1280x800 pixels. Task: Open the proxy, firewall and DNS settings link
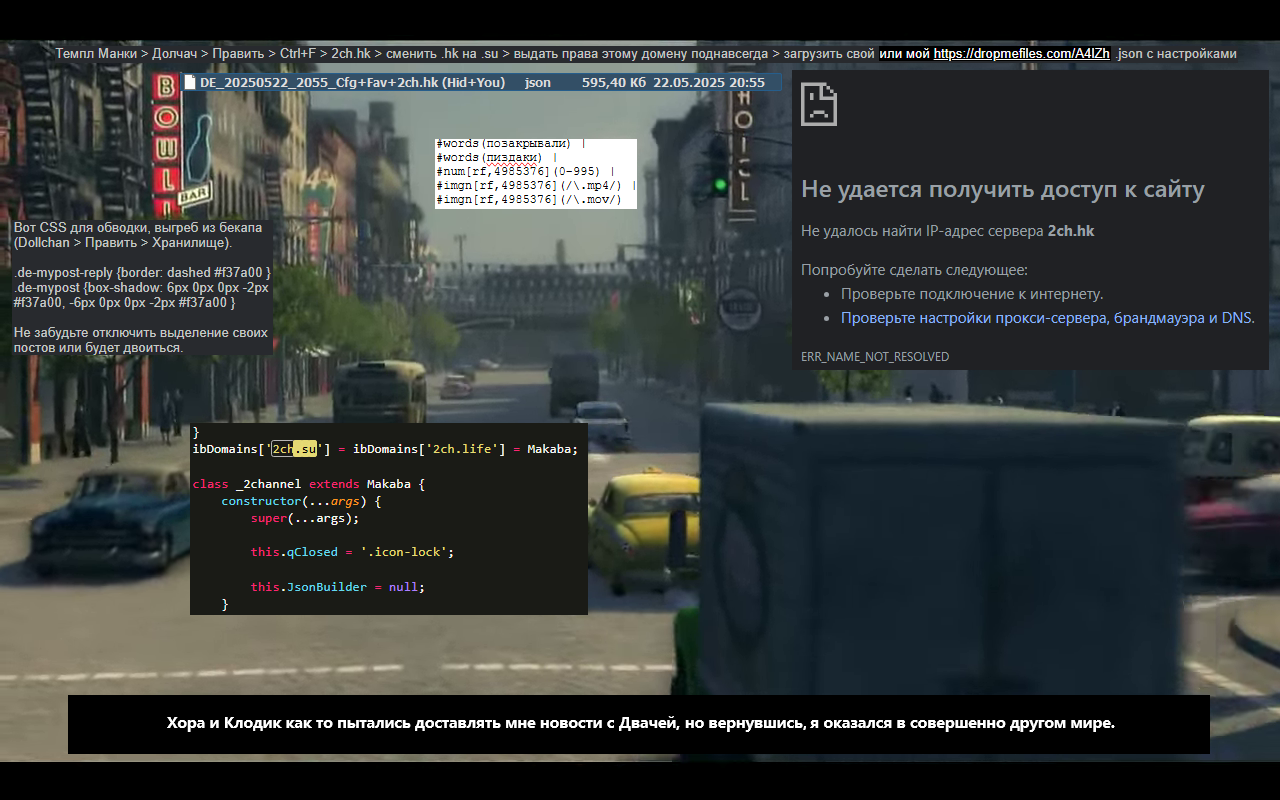click(x=1047, y=318)
